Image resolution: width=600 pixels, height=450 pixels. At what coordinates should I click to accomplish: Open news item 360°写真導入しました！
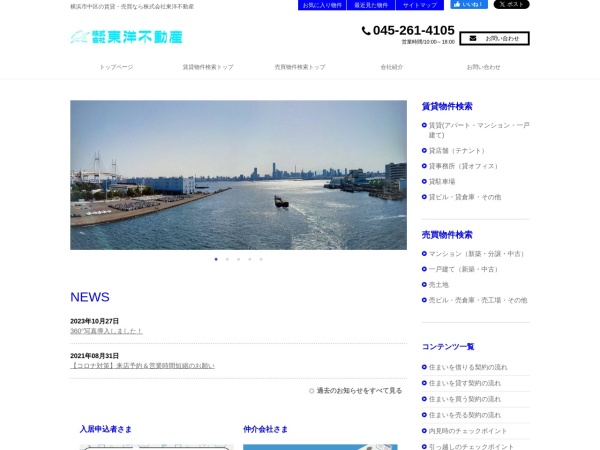[x=106, y=331]
